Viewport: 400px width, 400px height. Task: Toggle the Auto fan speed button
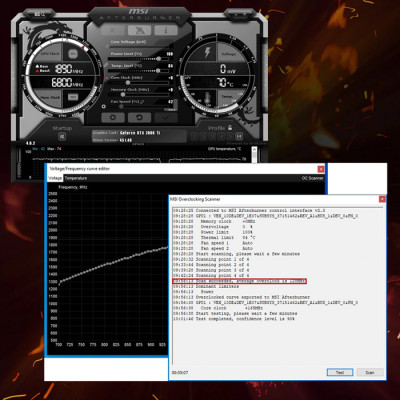click(x=172, y=109)
